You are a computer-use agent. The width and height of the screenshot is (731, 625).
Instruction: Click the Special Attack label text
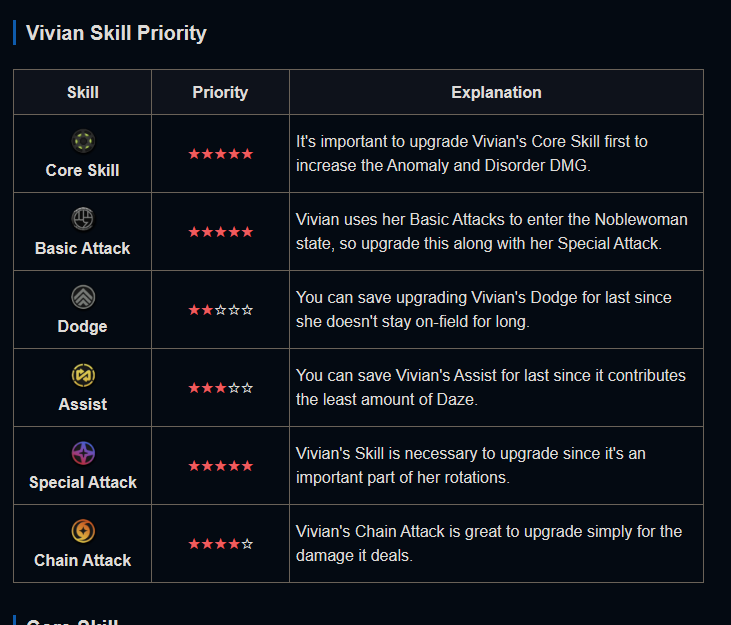(83, 482)
